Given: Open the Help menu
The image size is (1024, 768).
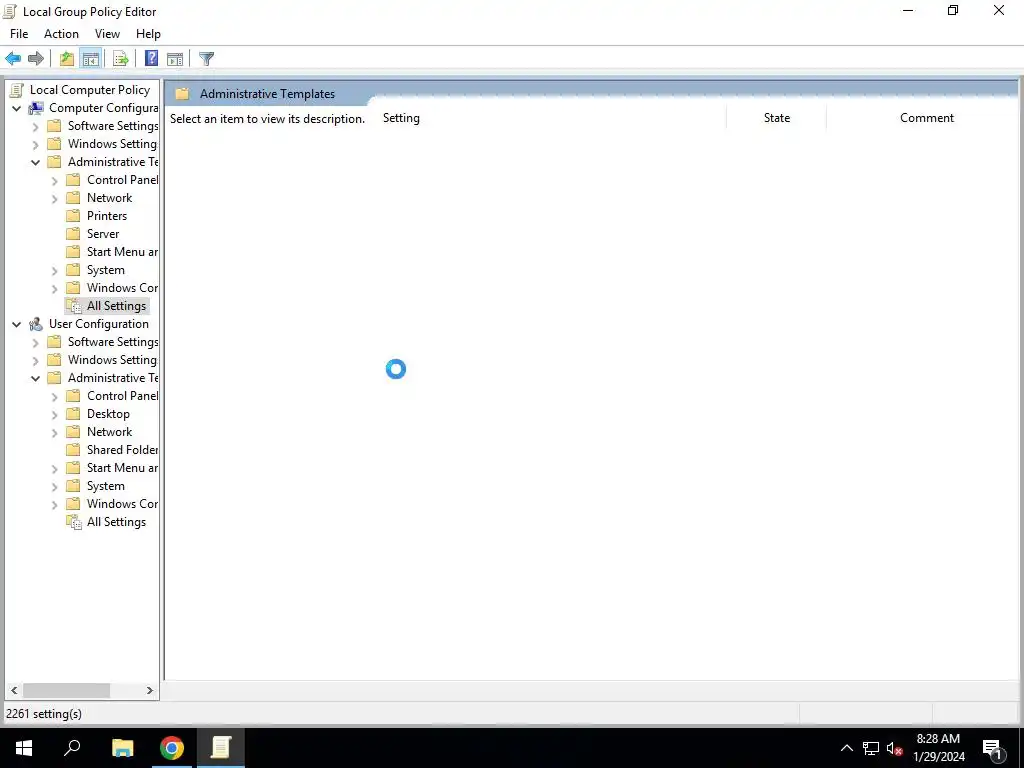Looking at the screenshot, I should click(x=148, y=34).
